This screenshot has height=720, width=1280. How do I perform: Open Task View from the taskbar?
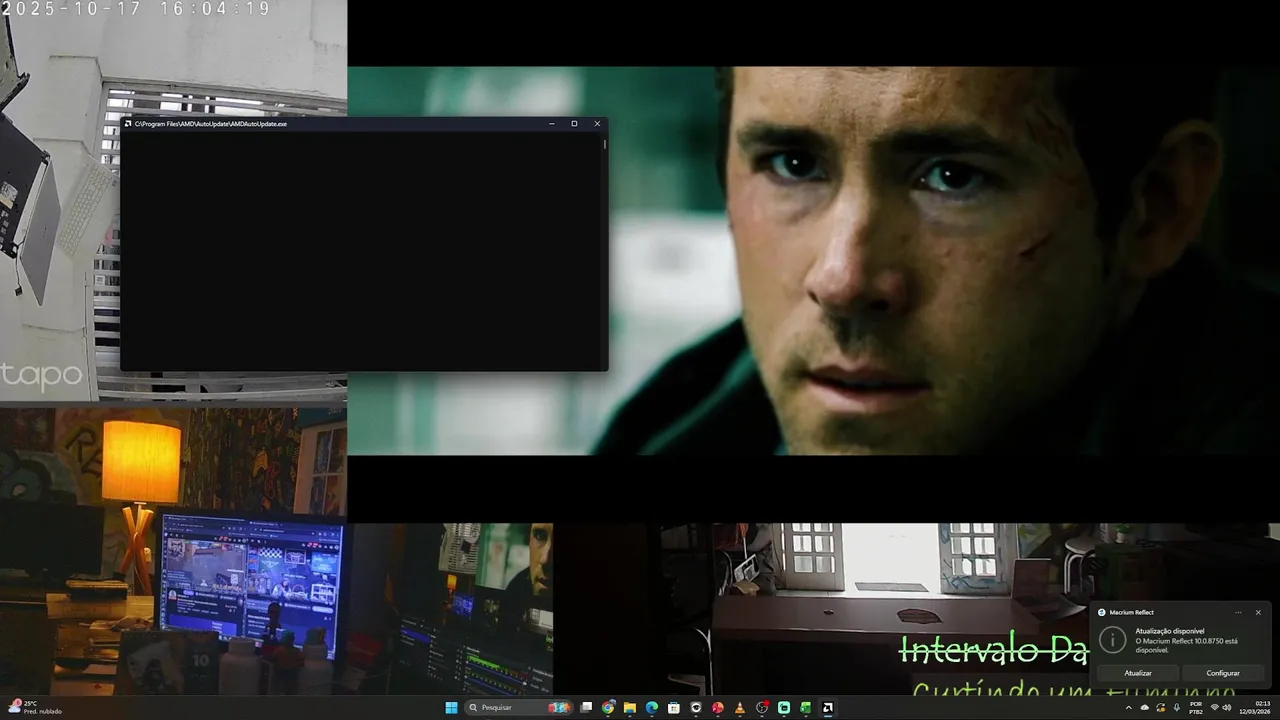click(x=586, y=708)
